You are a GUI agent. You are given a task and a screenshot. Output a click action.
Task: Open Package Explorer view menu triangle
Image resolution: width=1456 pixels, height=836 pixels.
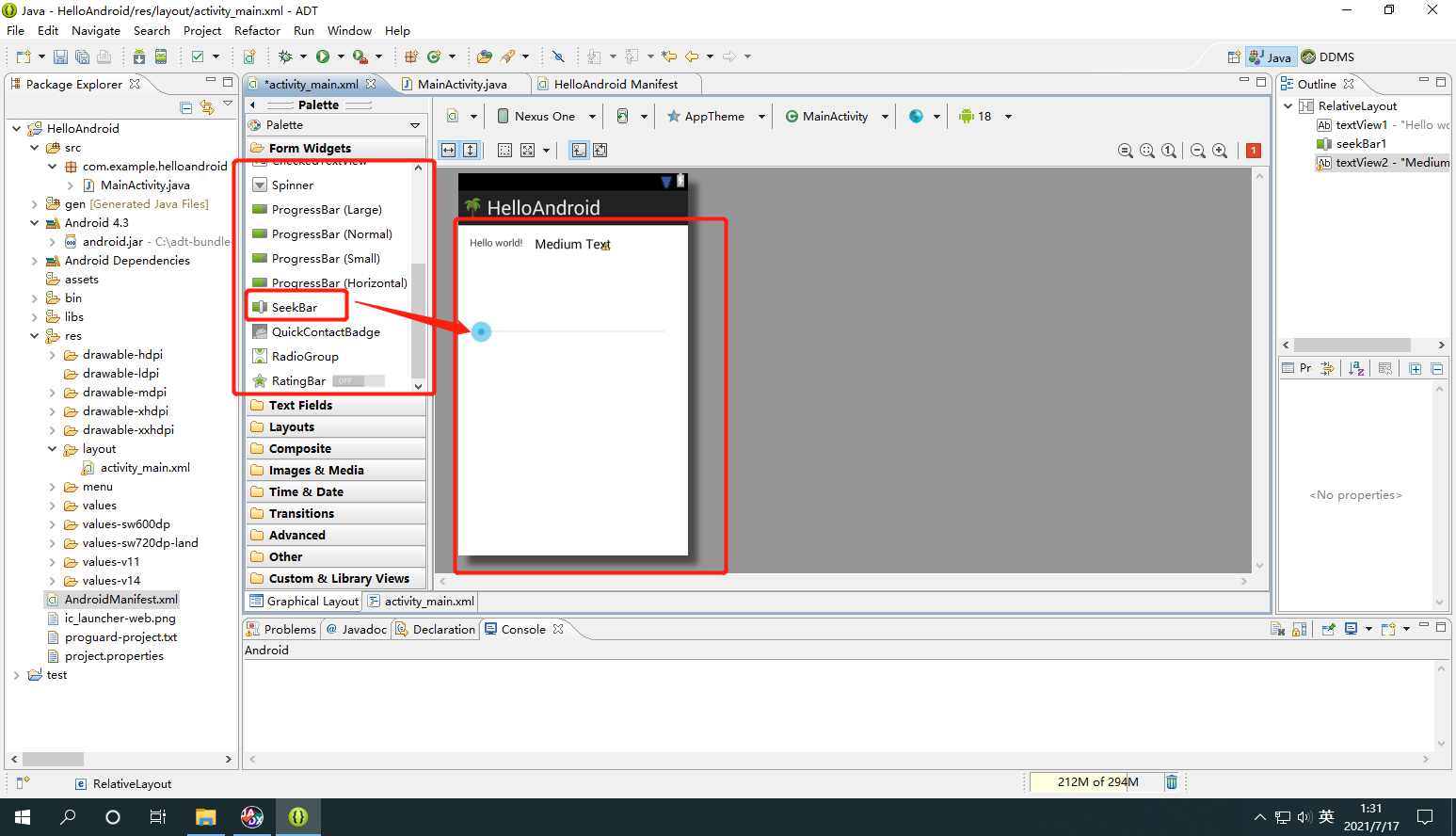[228, 104]
